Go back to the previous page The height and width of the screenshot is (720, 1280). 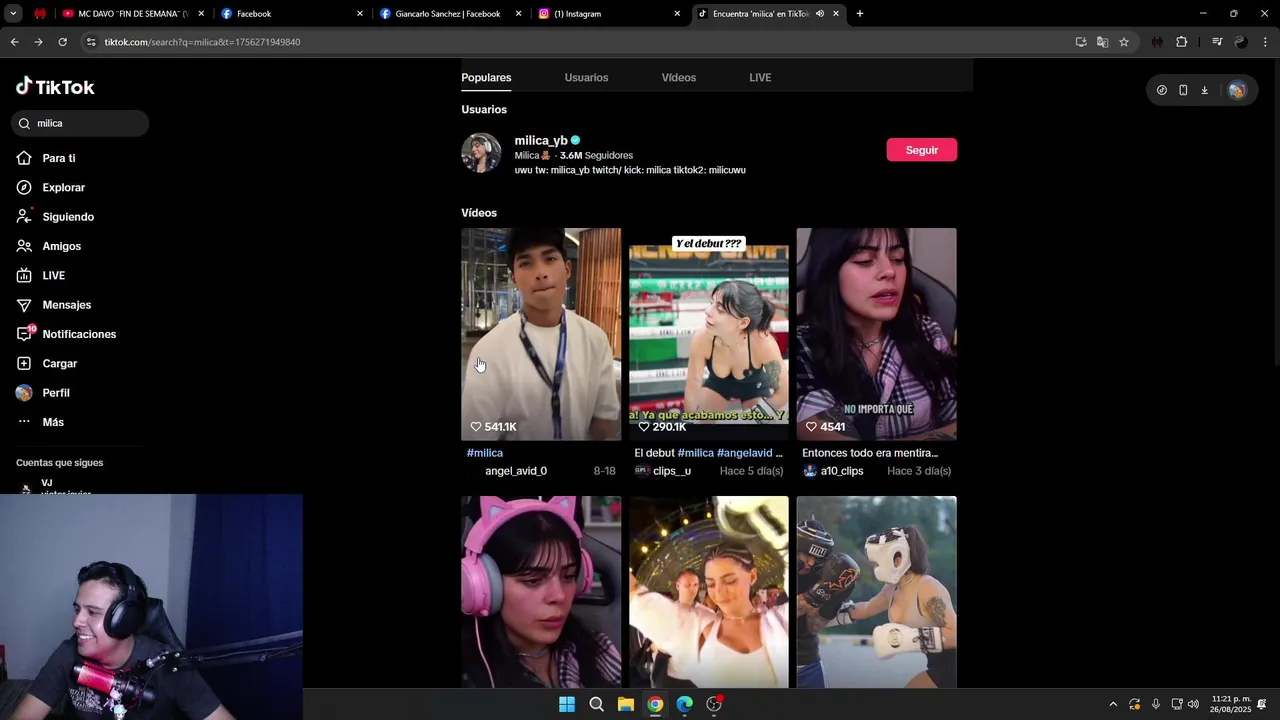coord(14,42)
